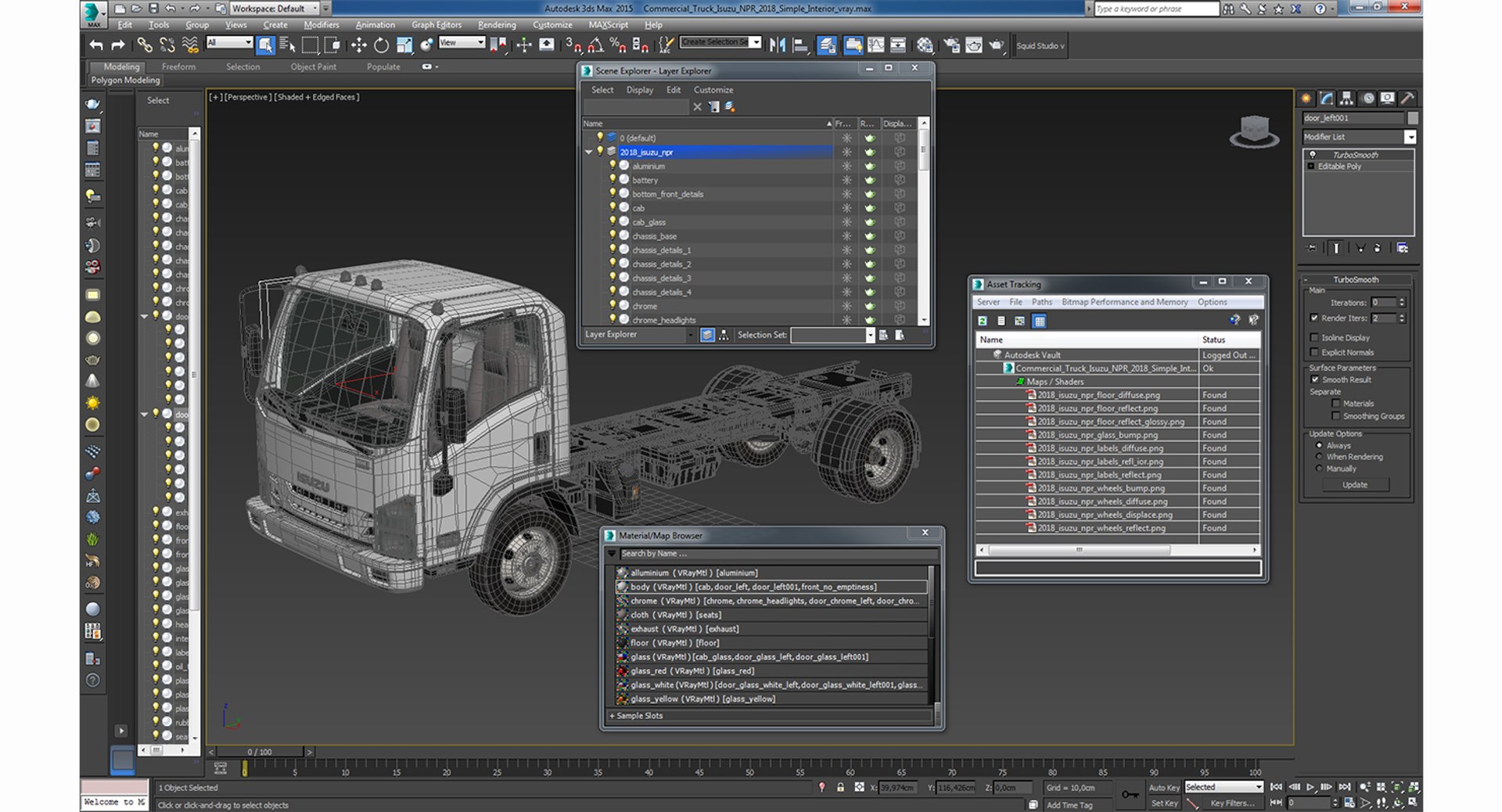The height and width of the screenshot is (812, 1502).
Task: Open the Create panel tab (star icon)
Action: tap(1306, 99)
